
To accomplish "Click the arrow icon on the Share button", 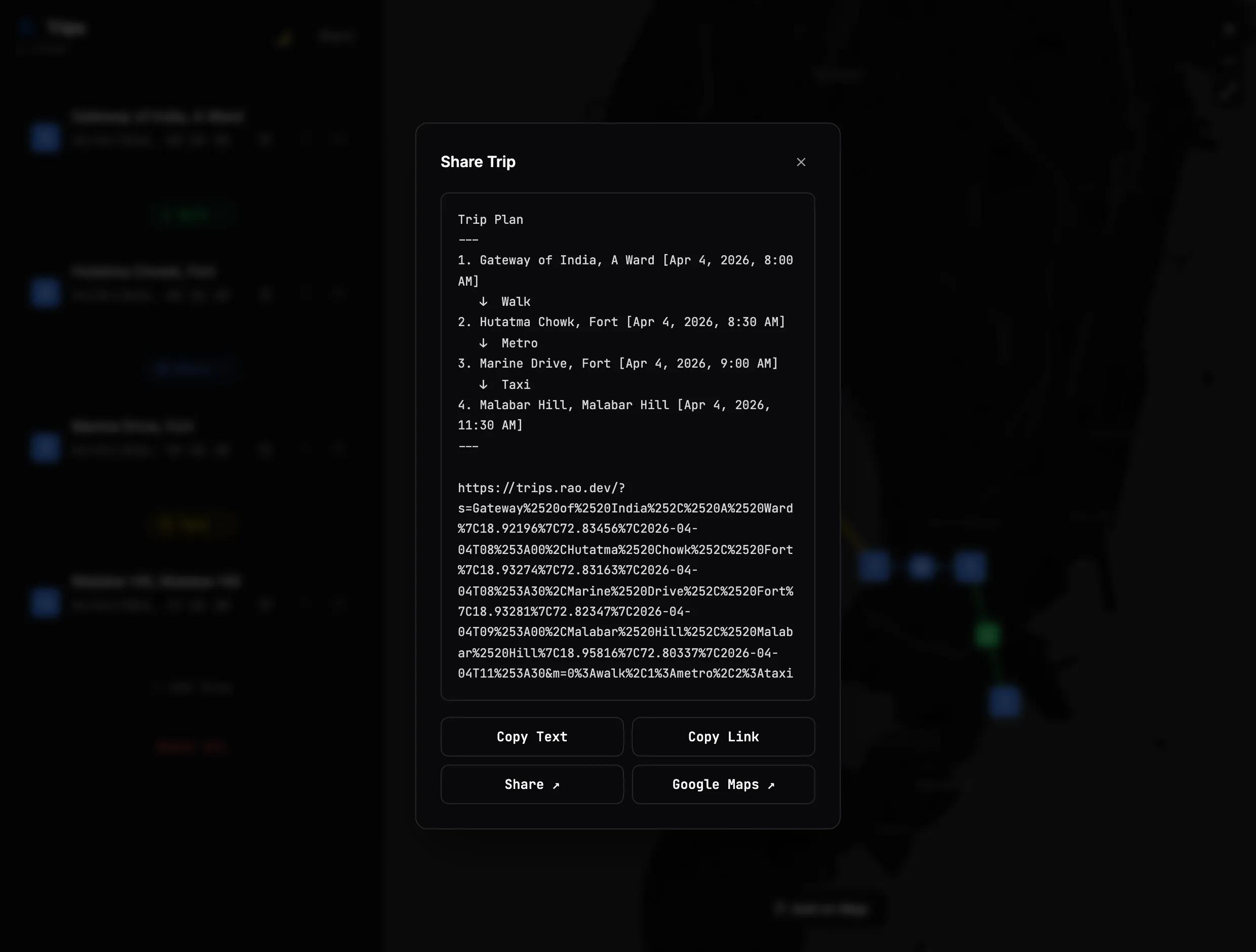I will tap(556, 786).
